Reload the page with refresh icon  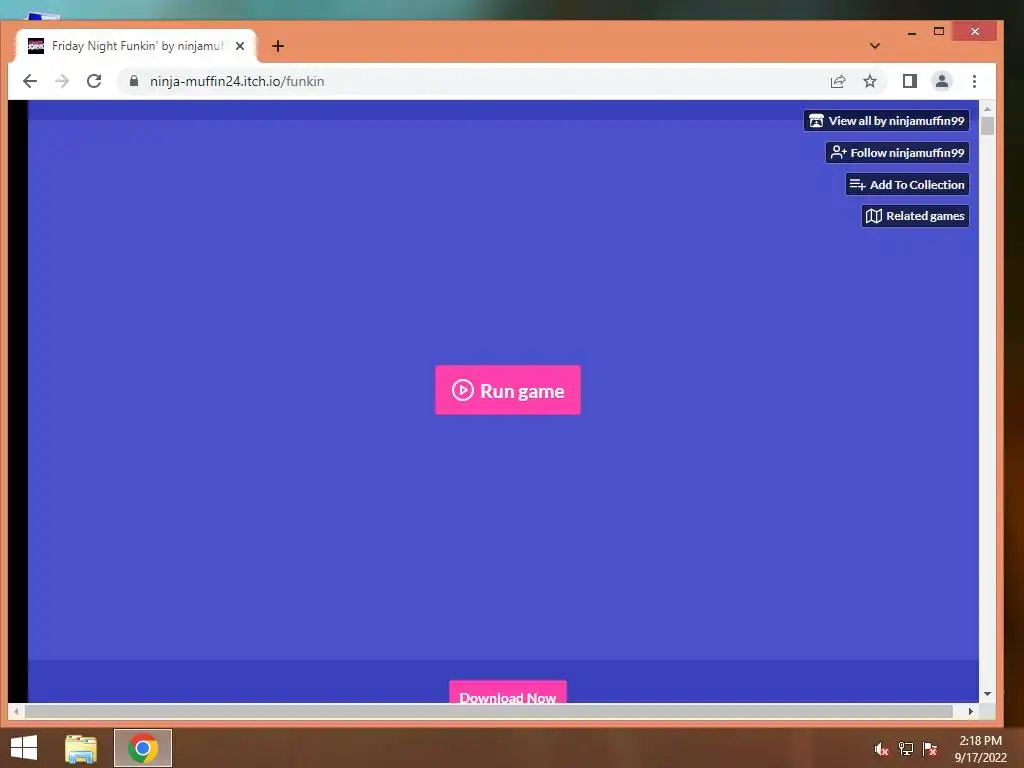(x=94, y=81)
